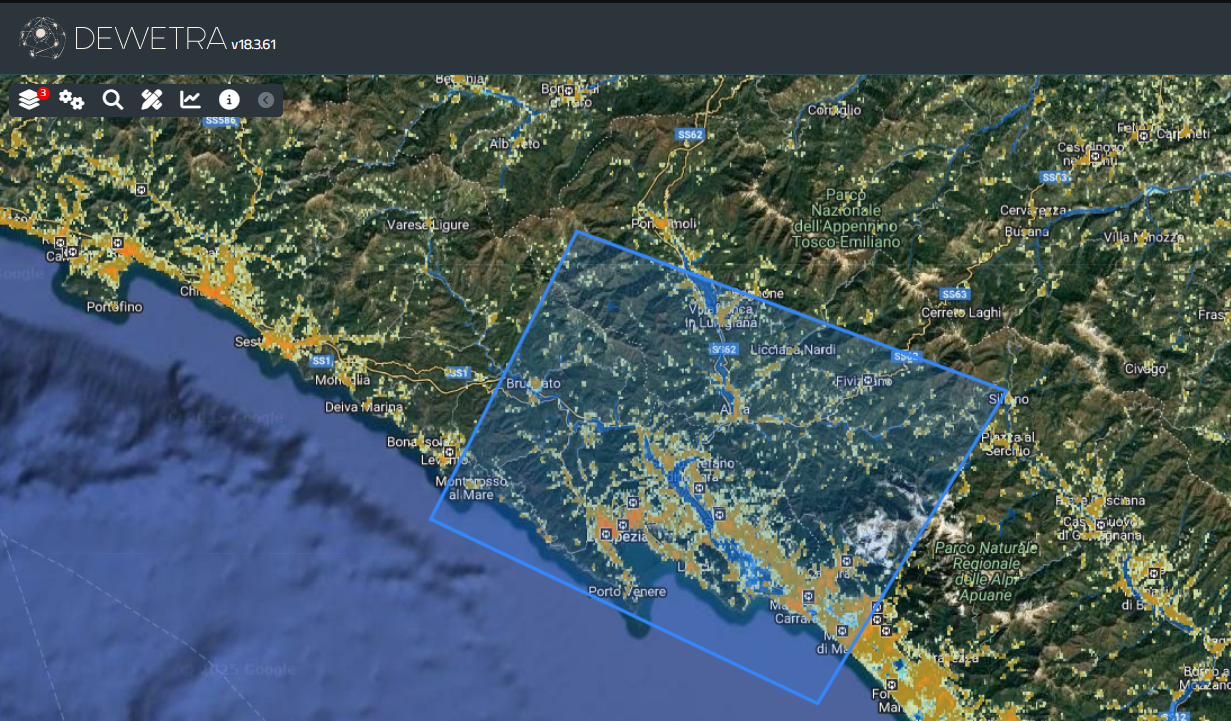This screenshot has height=721, width=1231.
Task: Open the line chart analysis icon
Action: click(190, 99)
